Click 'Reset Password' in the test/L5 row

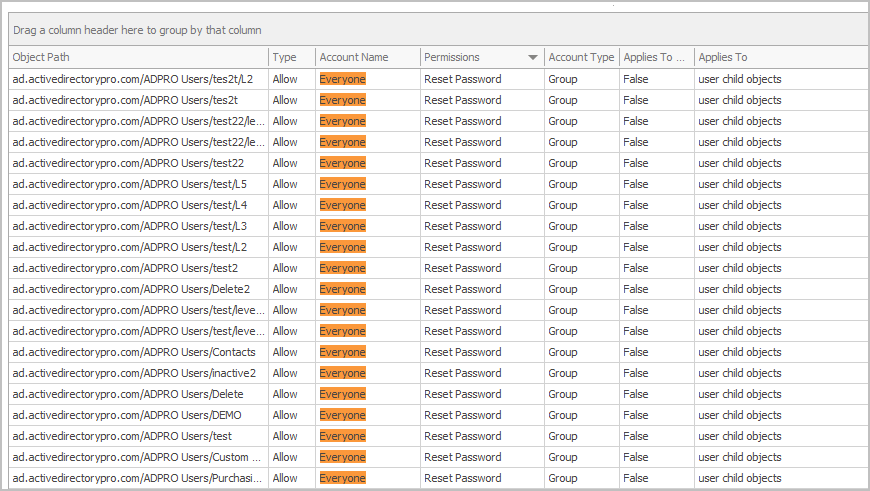tap(463, 184)
